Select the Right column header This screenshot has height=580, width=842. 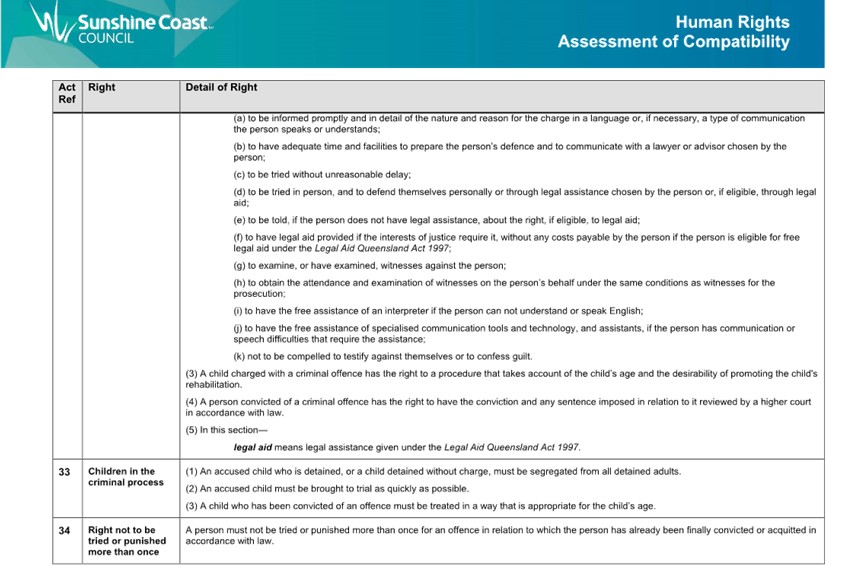click(102, 88)
